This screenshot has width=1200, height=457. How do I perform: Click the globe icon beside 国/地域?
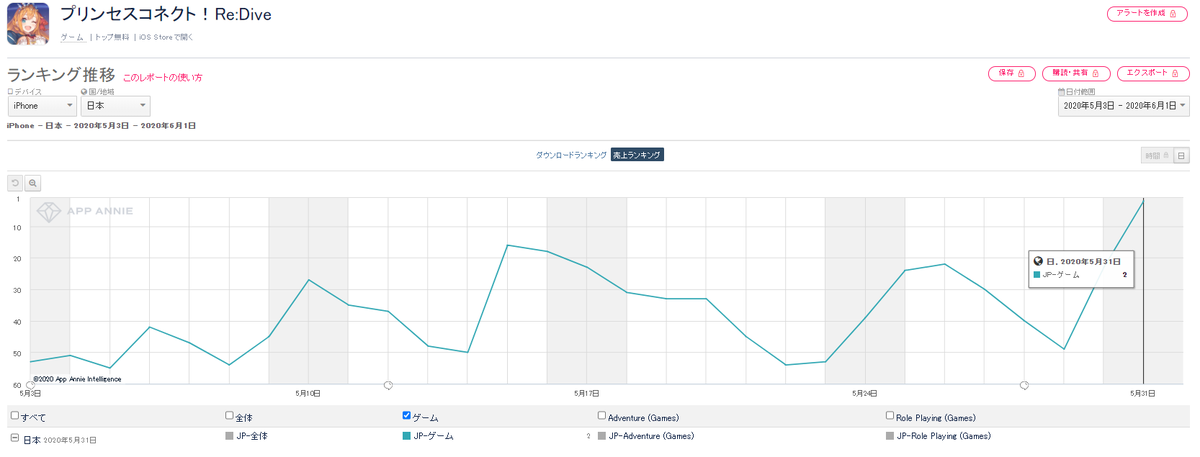click(84, 91)
